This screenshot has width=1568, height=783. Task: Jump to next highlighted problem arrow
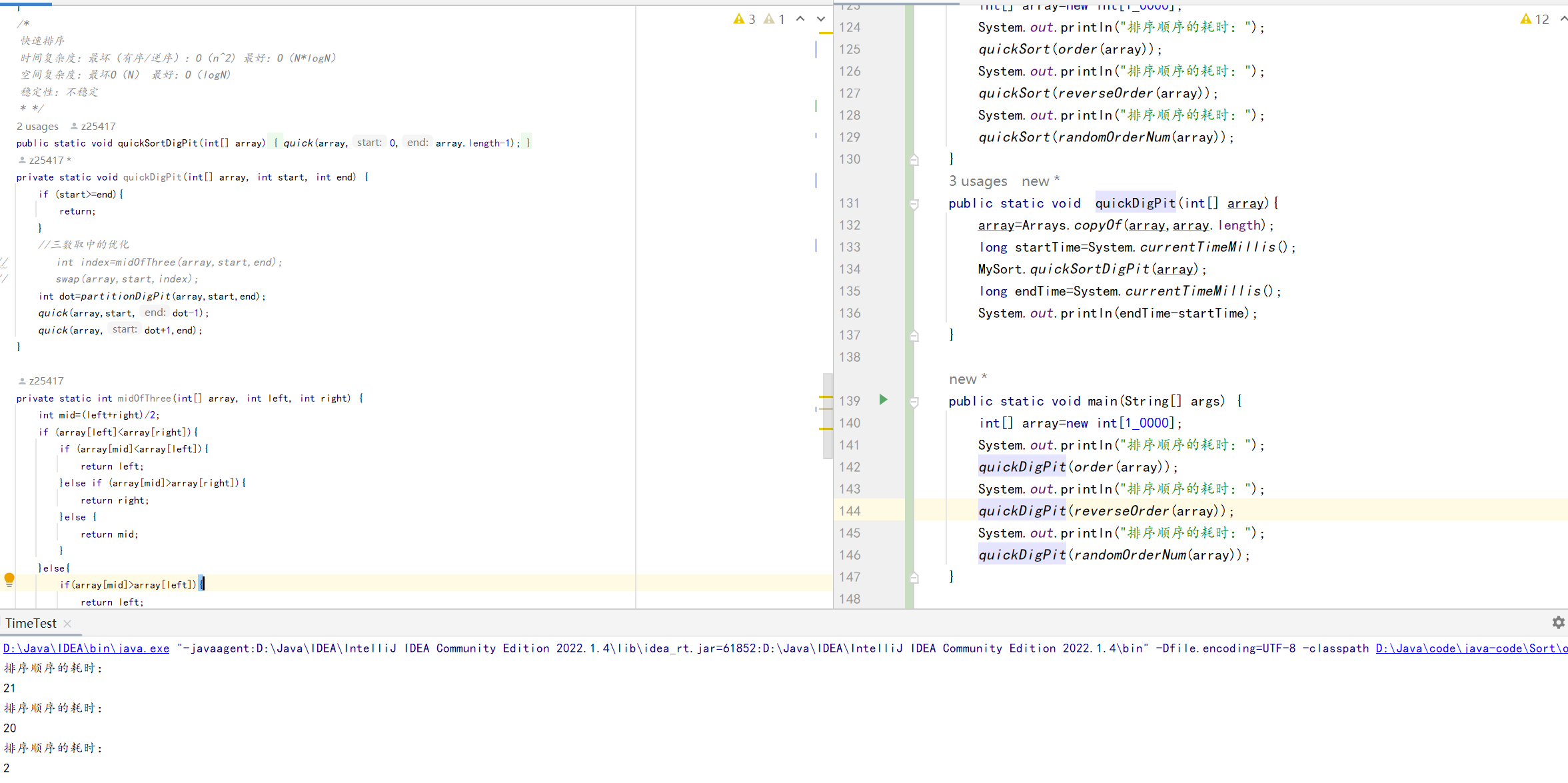[x=821, y=19]
